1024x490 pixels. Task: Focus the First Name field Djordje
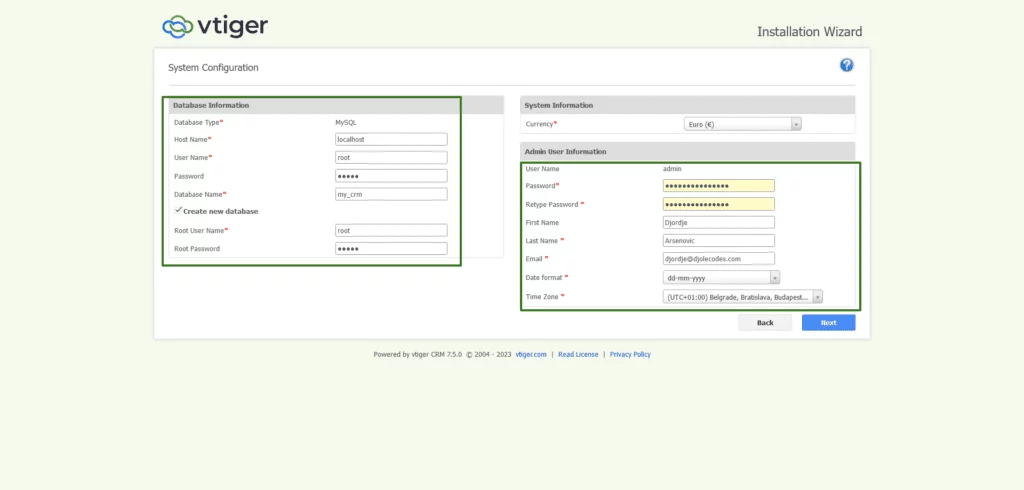[x=718, y=222]
